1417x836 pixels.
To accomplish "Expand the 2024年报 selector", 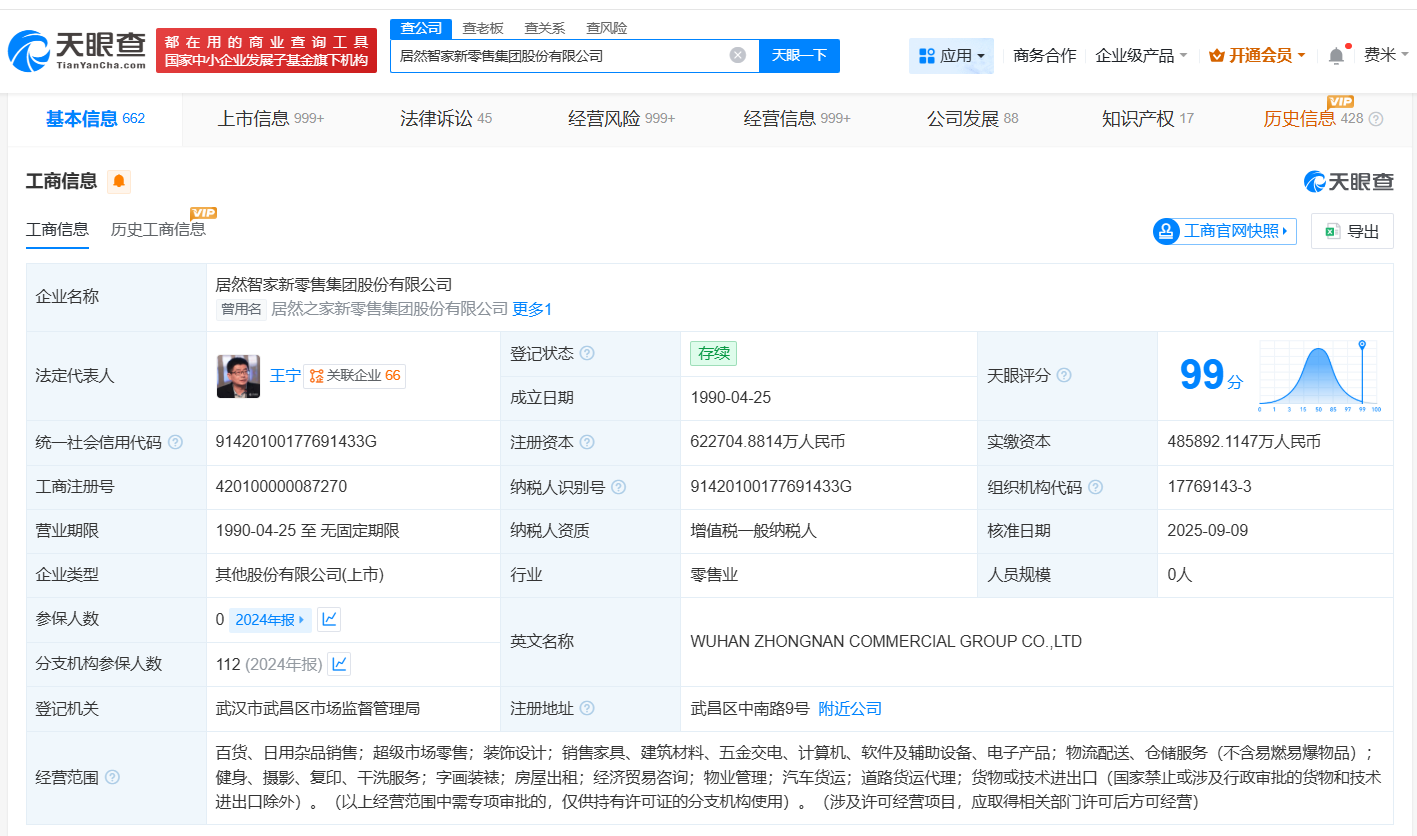I will (x=268, y=619).
